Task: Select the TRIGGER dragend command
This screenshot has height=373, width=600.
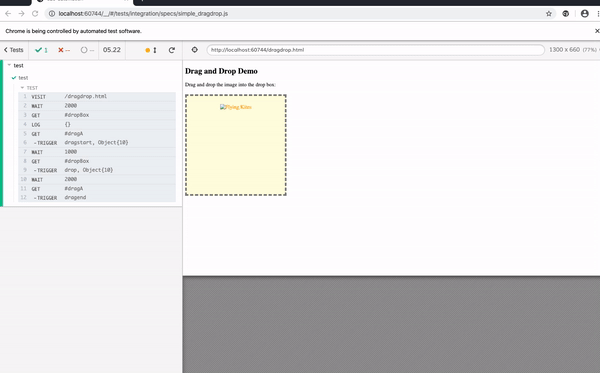Action: click(x=97, y=198)
